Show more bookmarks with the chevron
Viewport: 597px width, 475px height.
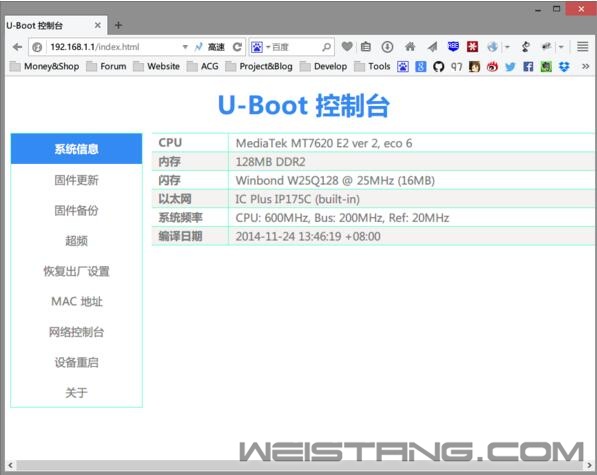(586, 67)
